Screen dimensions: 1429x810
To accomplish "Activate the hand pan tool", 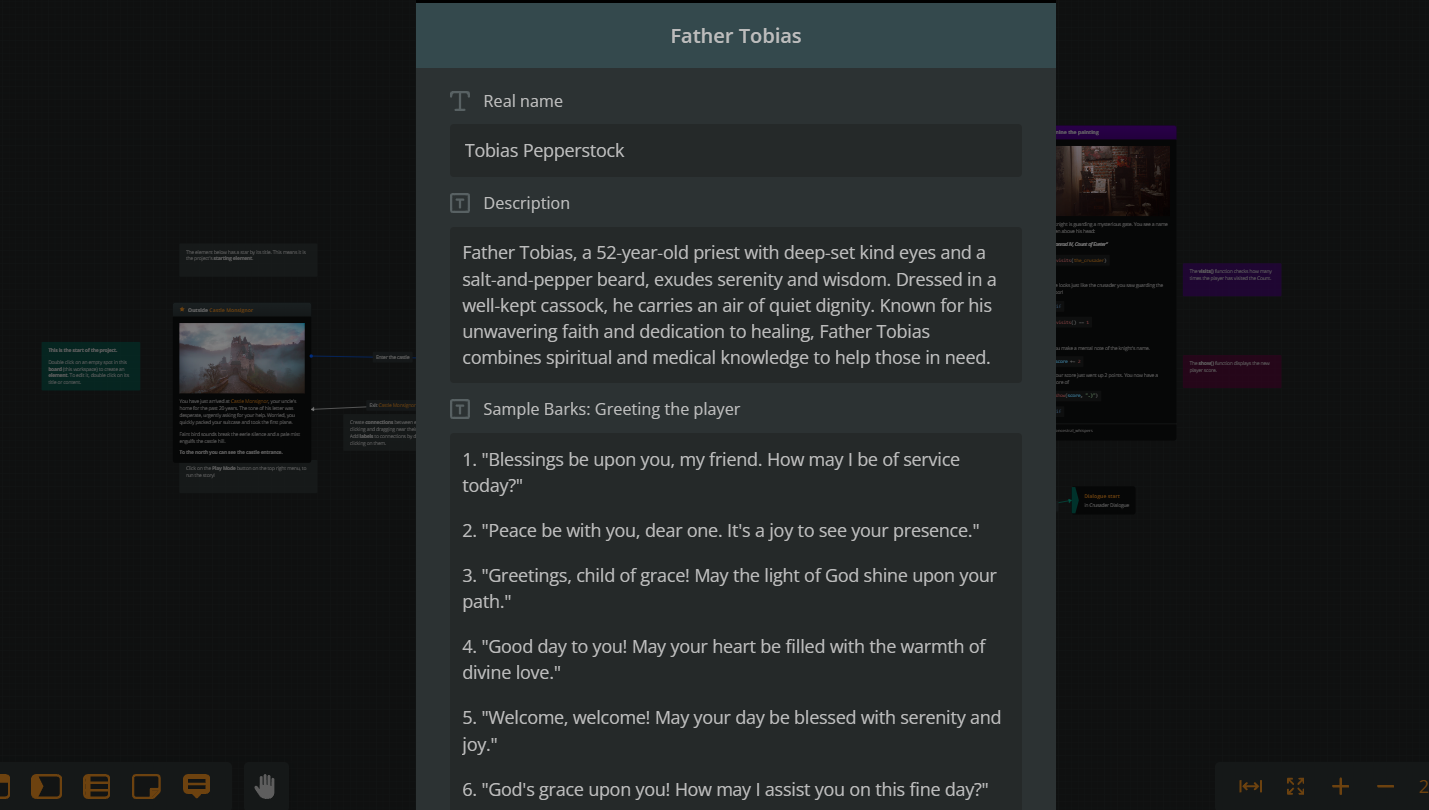I will click(265, 786).
